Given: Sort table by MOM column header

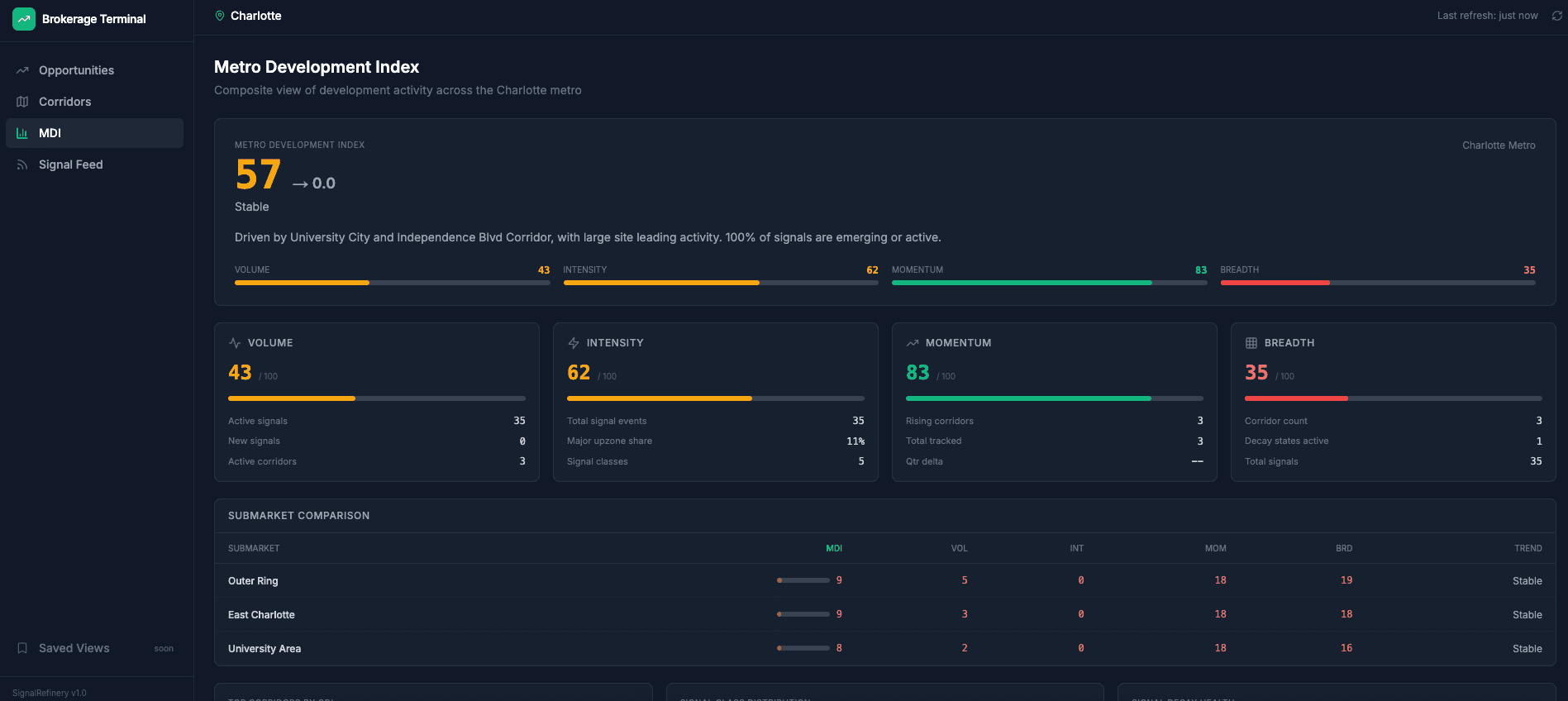Looking at the screenshot, I should 1215,548.
